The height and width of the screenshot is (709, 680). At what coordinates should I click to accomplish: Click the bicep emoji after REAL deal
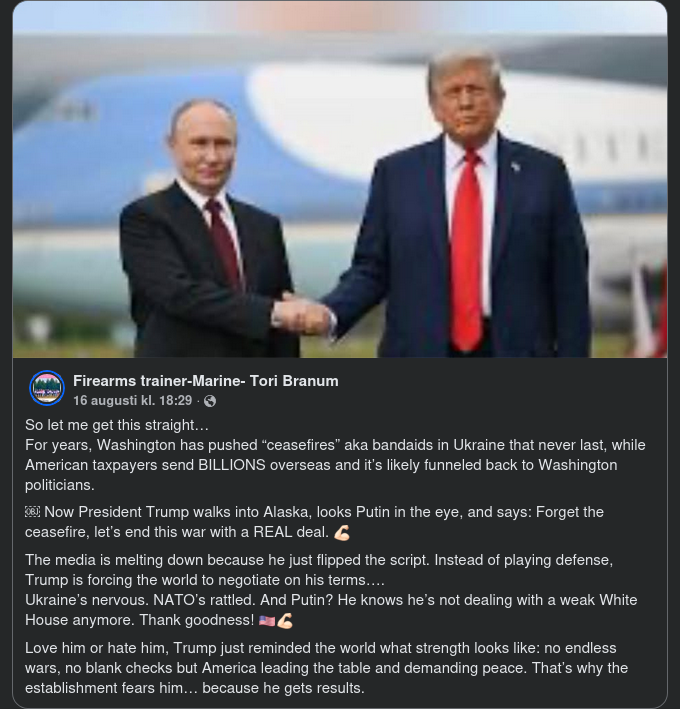click(x=342, y=533)
